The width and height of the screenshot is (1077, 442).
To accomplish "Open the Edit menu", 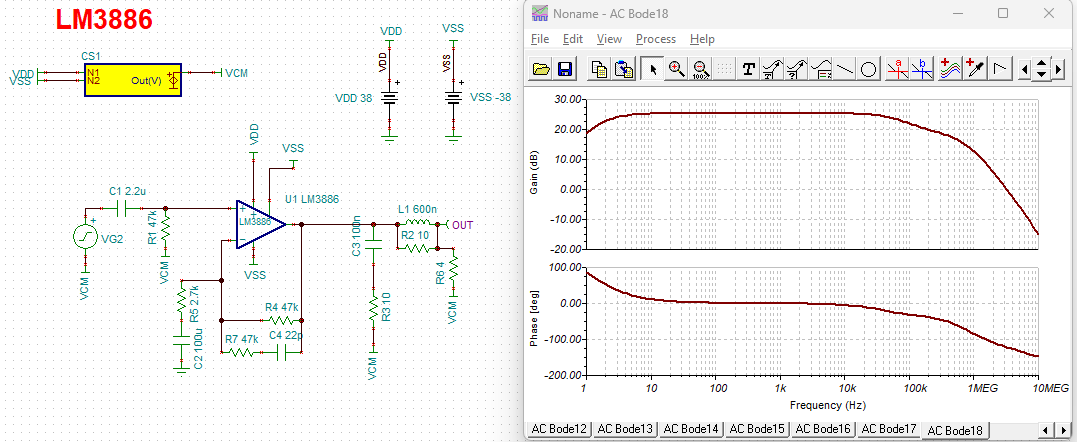I will tap(573, 39).
